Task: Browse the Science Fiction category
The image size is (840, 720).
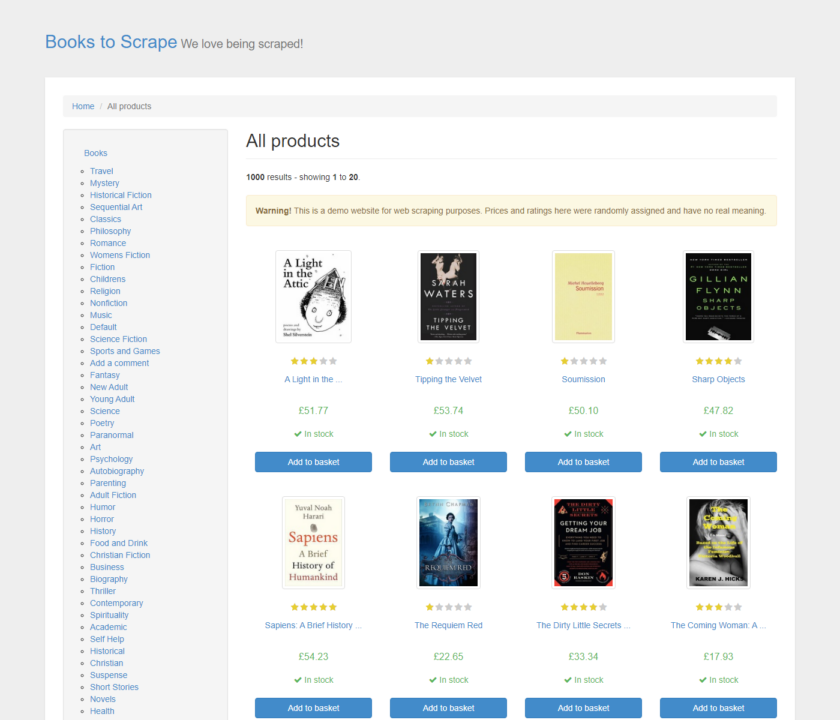Action: click(118, 339)
